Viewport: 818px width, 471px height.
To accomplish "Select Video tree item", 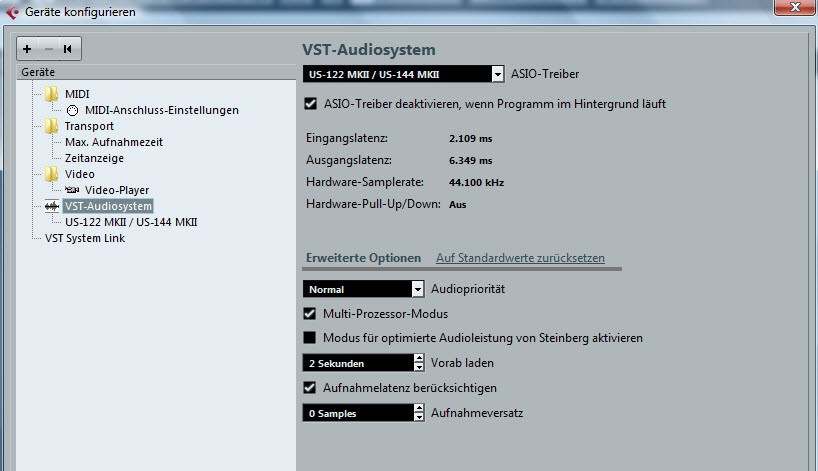I will point(80,174).
